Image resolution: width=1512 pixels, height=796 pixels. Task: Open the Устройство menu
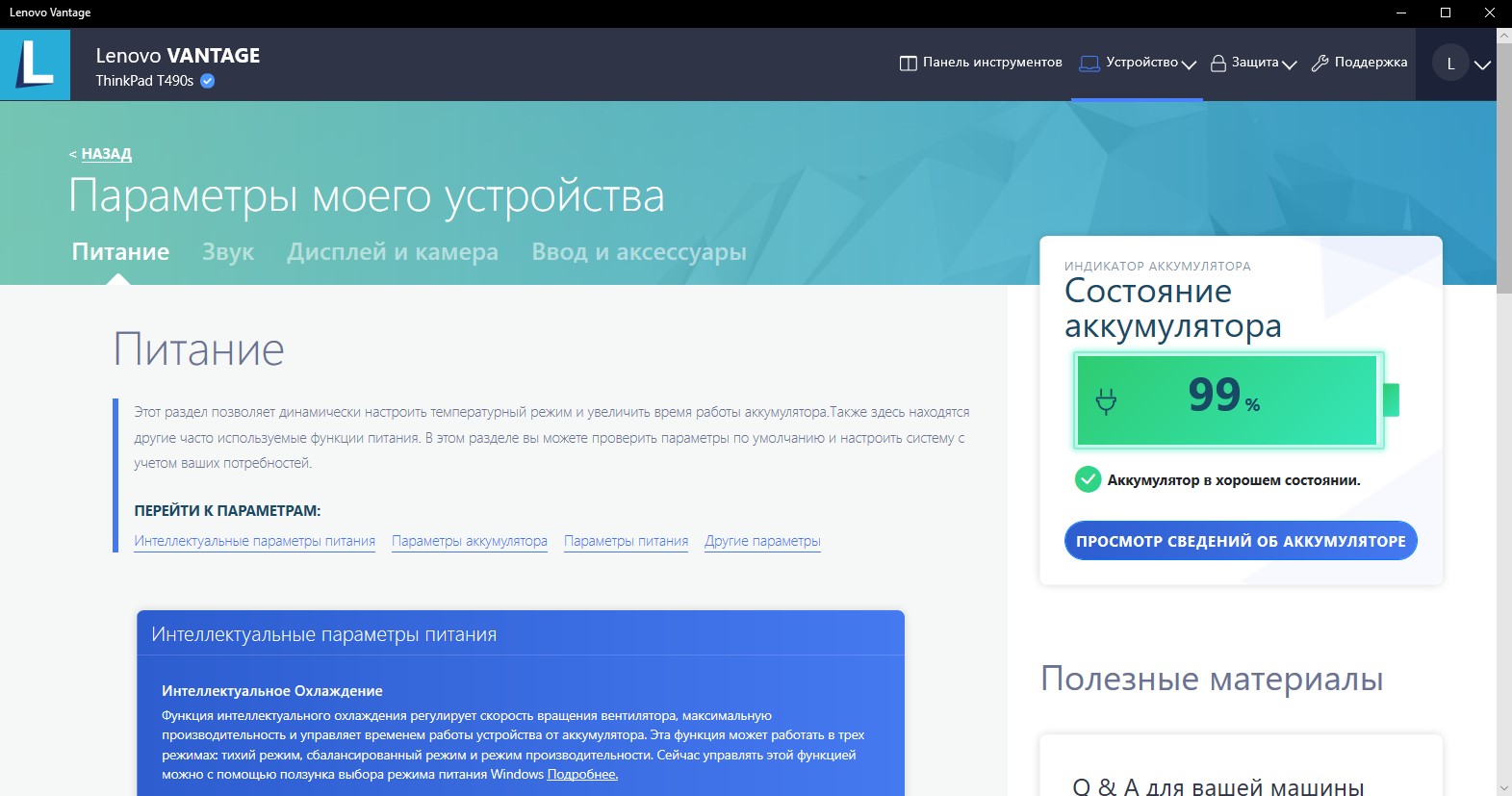click(x=1137, y=63)
